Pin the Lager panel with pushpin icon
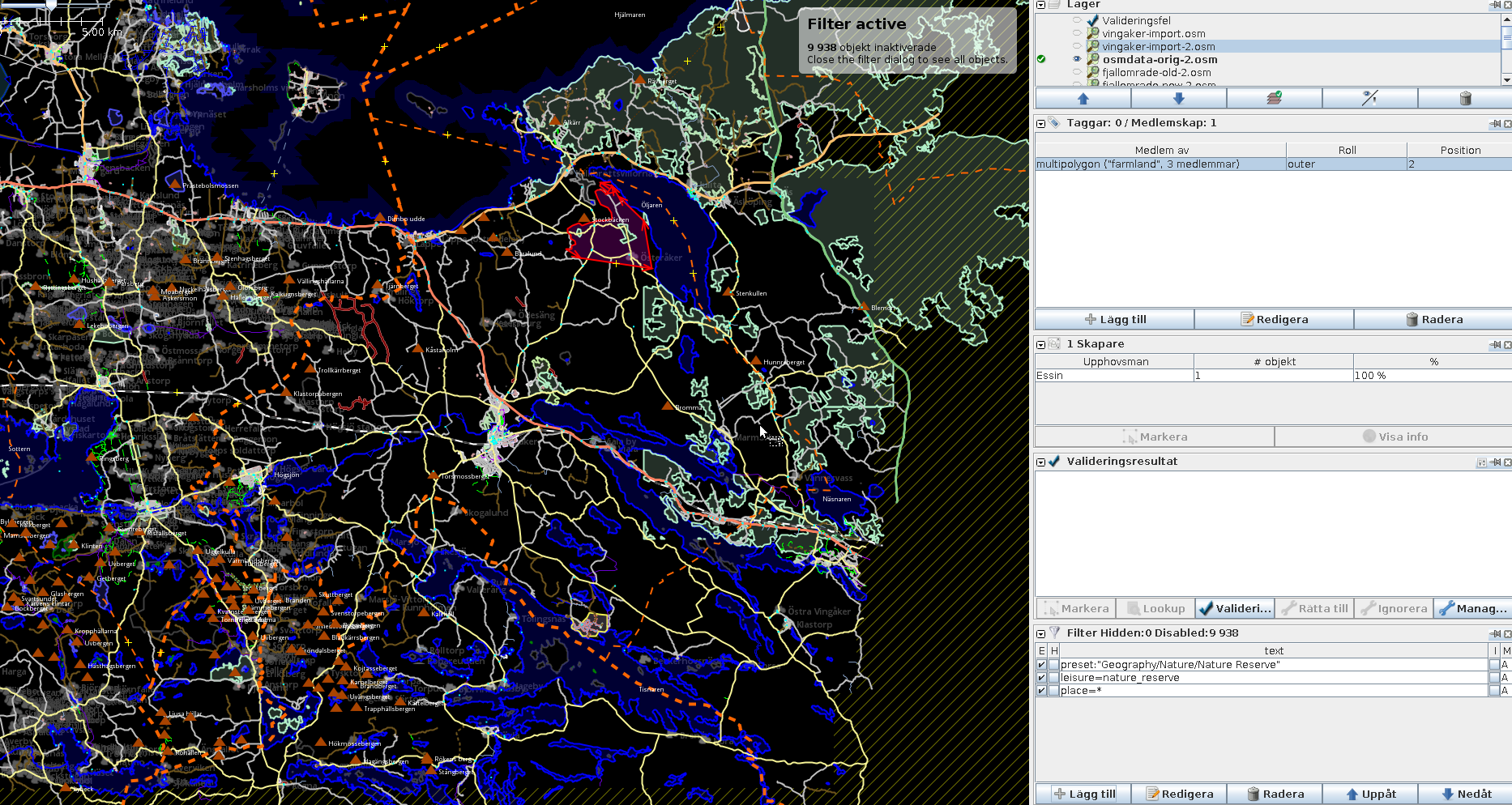The height and width of the screenshot is (805, 1512). (1495, 5)
